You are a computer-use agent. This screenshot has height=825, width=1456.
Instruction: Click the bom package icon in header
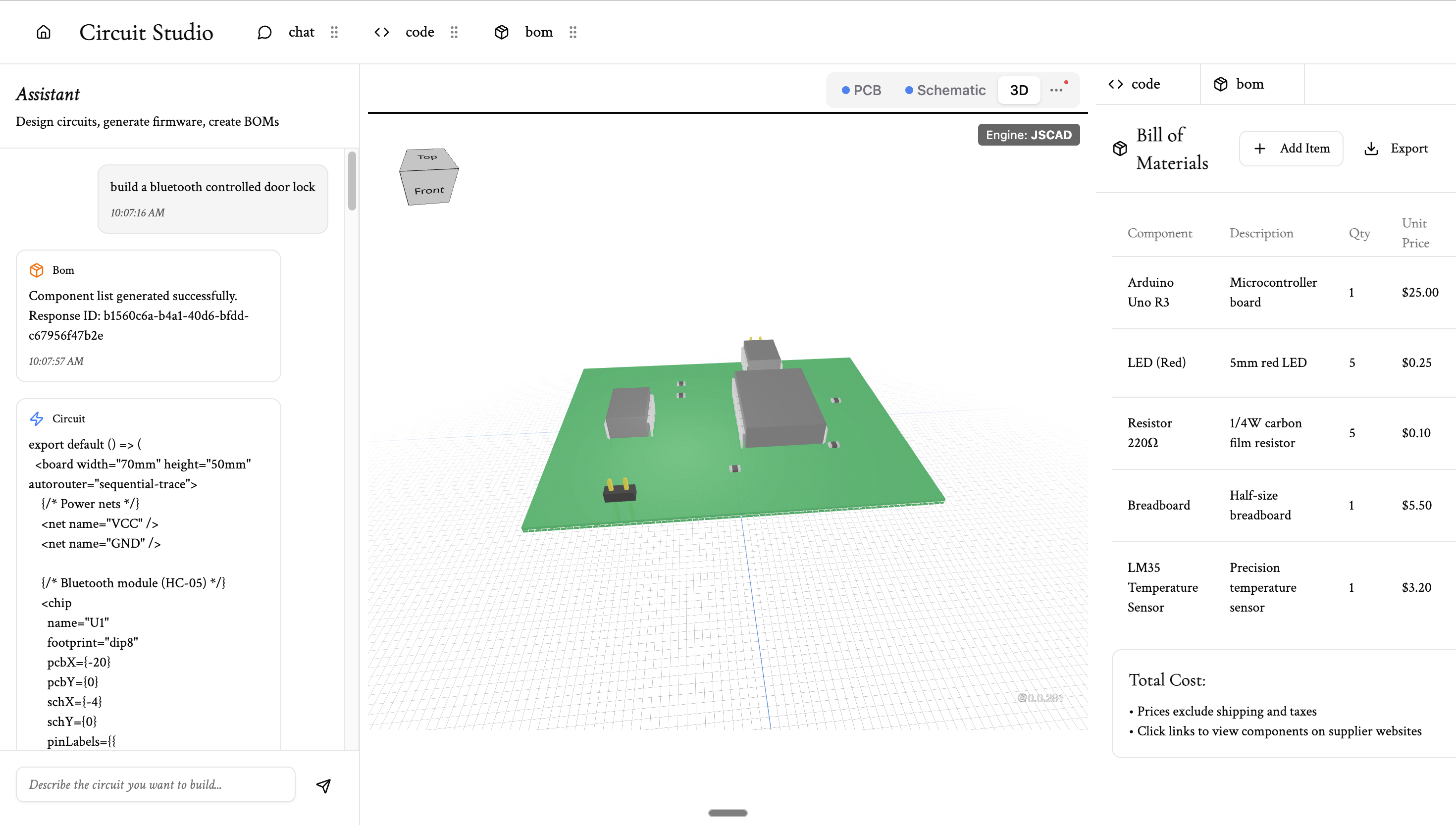coord(501,32)
